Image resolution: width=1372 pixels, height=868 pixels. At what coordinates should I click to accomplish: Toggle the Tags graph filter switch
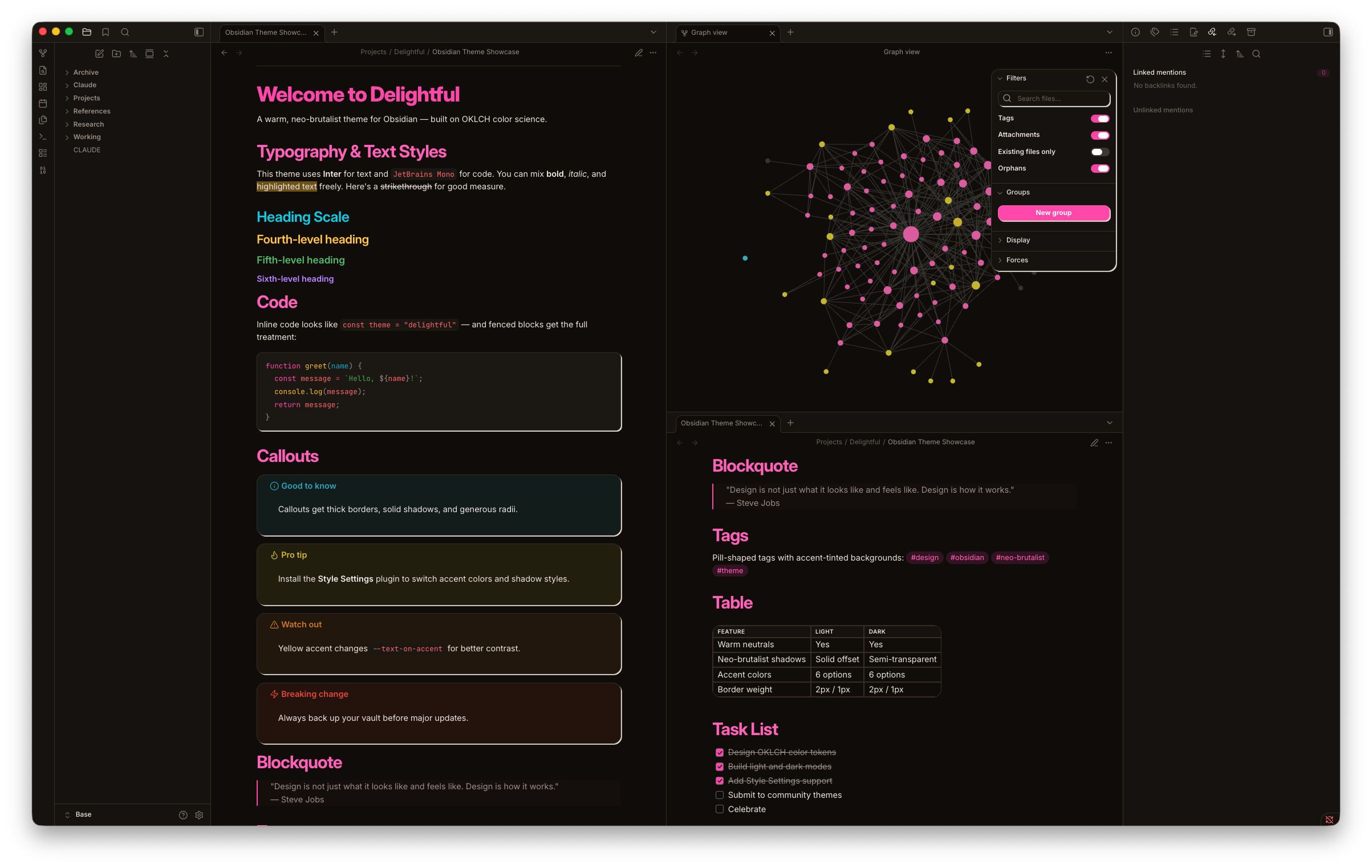[1100, 119]
